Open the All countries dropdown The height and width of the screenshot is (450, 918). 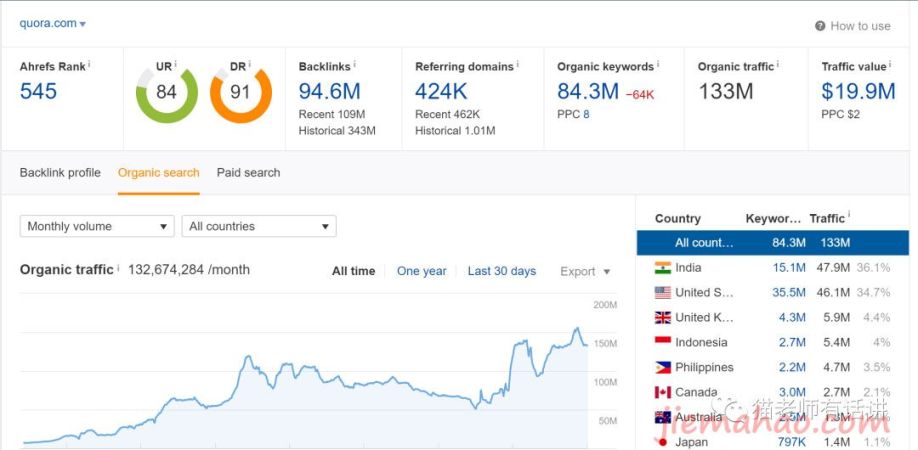coord(259,226)
